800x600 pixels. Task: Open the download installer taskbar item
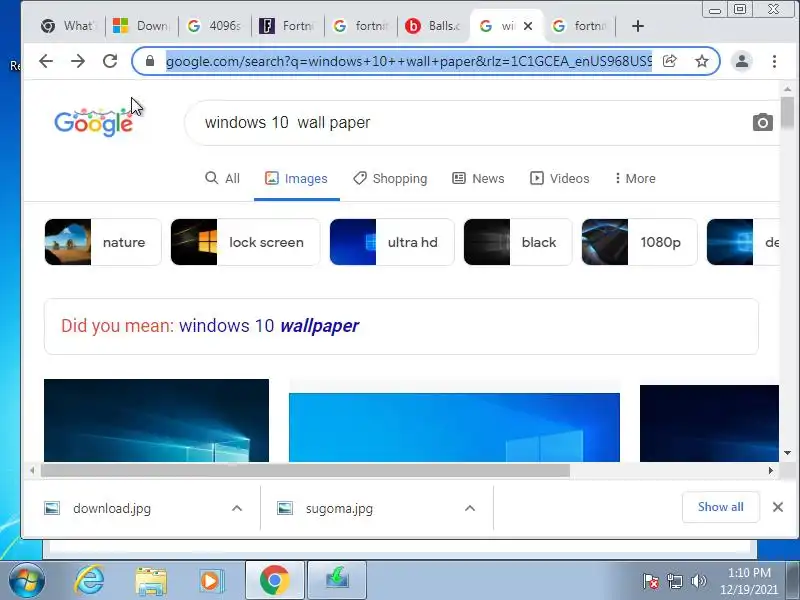click(337, 581)
